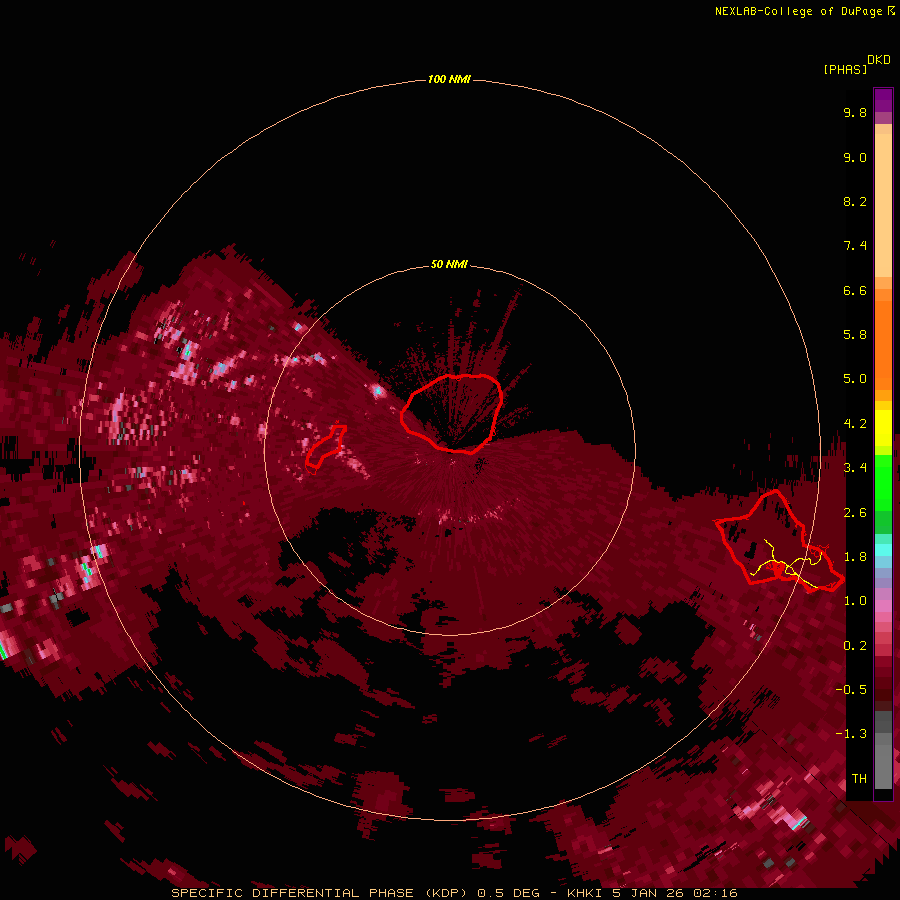Viewport: 900px width, 900px height.
Task: Pick the purple top segment of color bar
Action: pos(883,100)
